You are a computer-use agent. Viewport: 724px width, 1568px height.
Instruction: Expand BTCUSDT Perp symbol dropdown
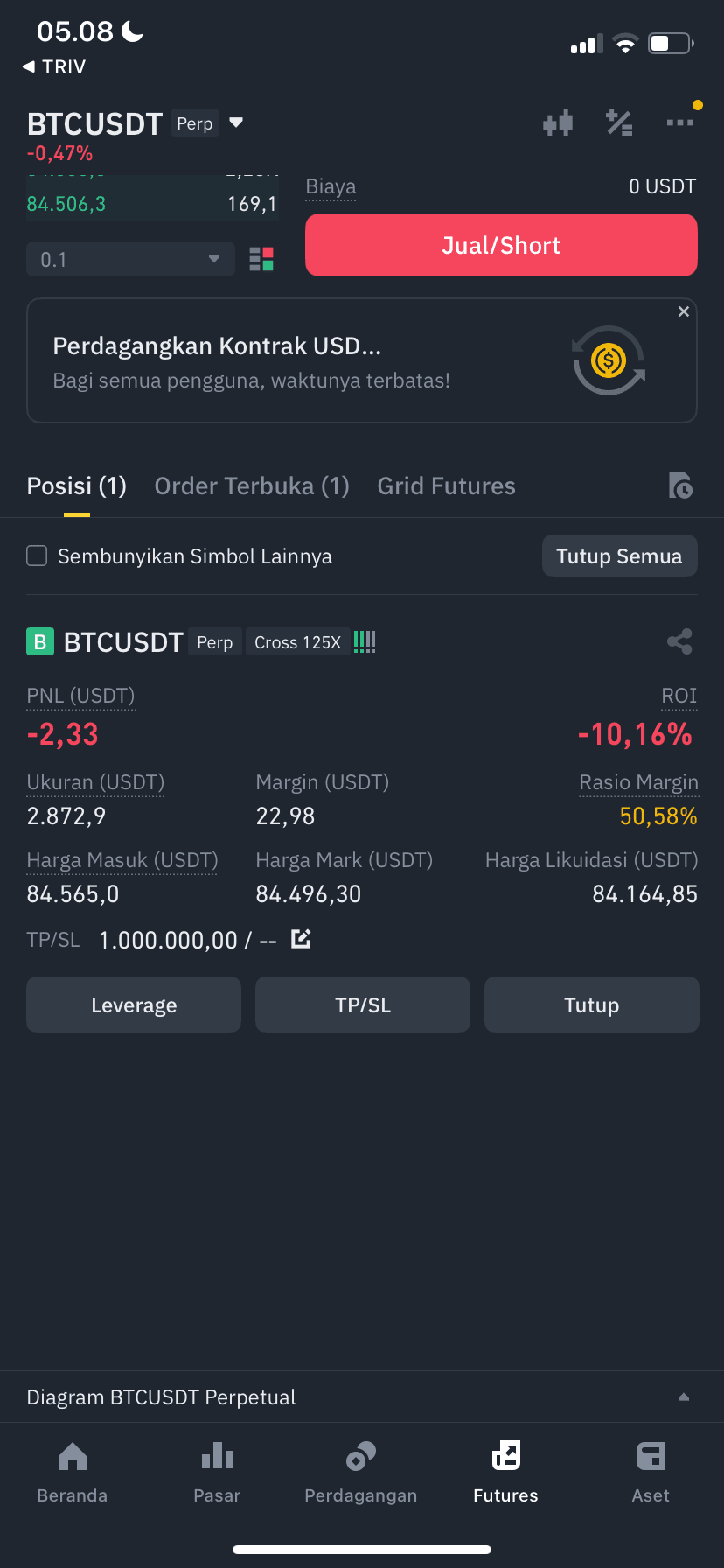click(x=236, y=122)
